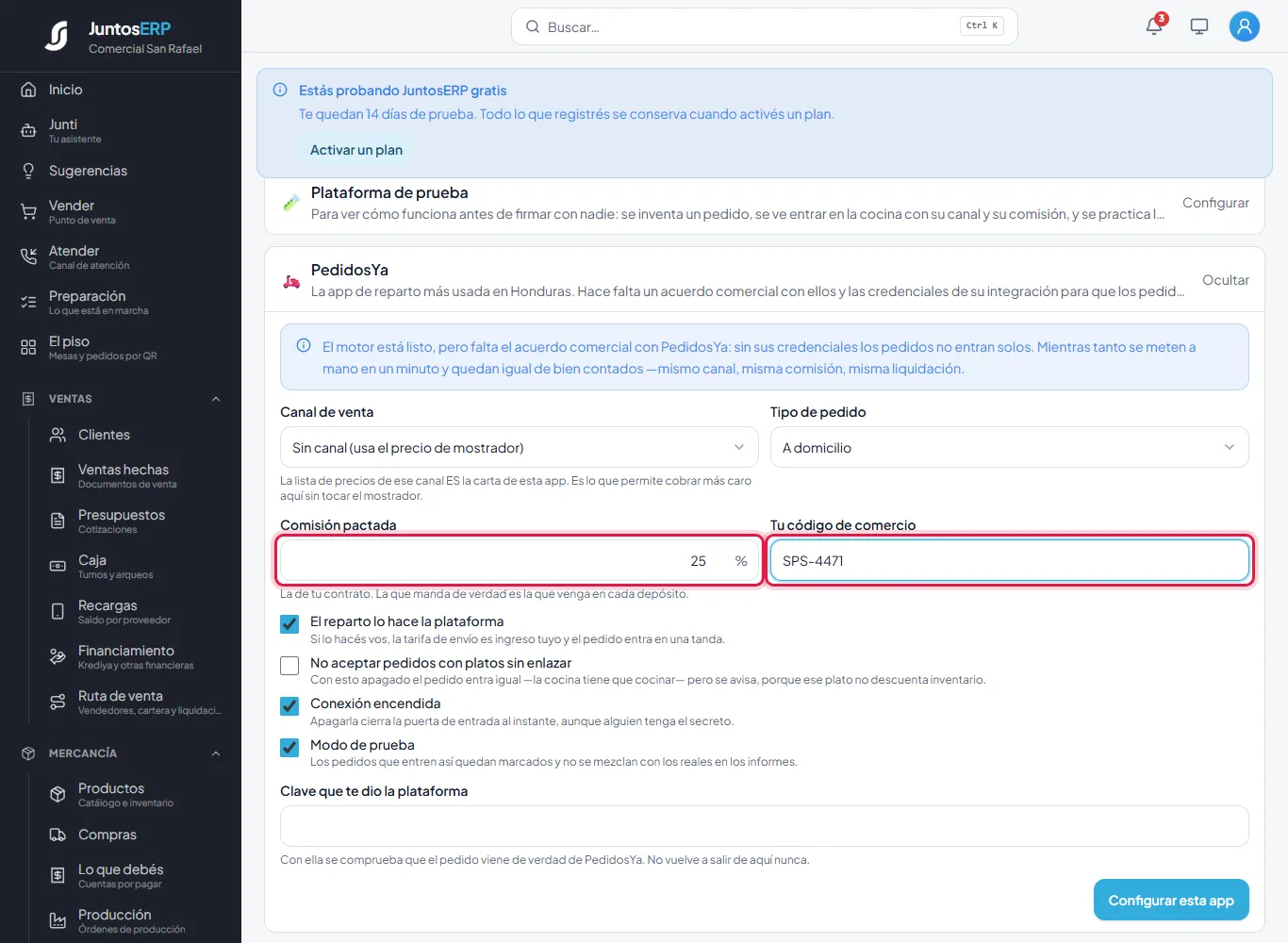Expand Plataforma de prueba with Configurar
The height and width of the screenshot is (943, 1288).
[1215, 203]
